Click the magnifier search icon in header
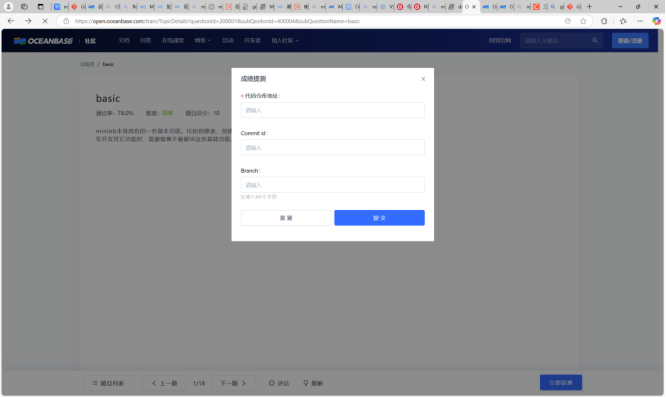This screenshot has width=666, height=397. [595, 41]
